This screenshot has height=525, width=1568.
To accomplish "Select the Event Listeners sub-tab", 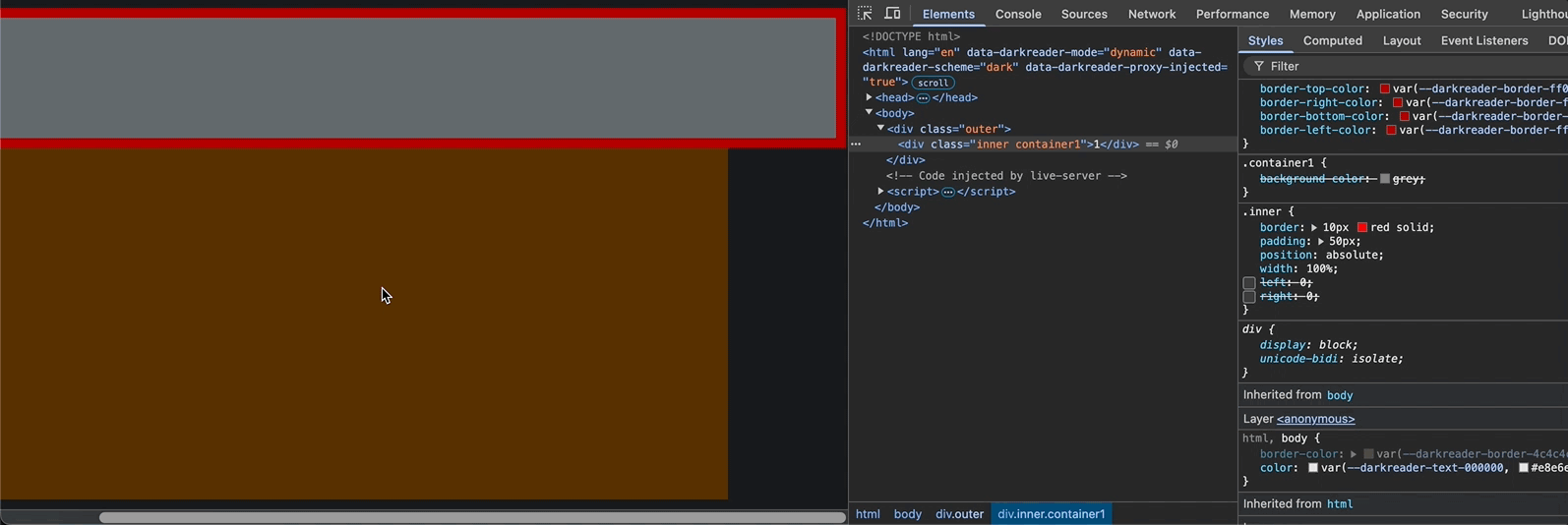I will tap(1484, 40).
